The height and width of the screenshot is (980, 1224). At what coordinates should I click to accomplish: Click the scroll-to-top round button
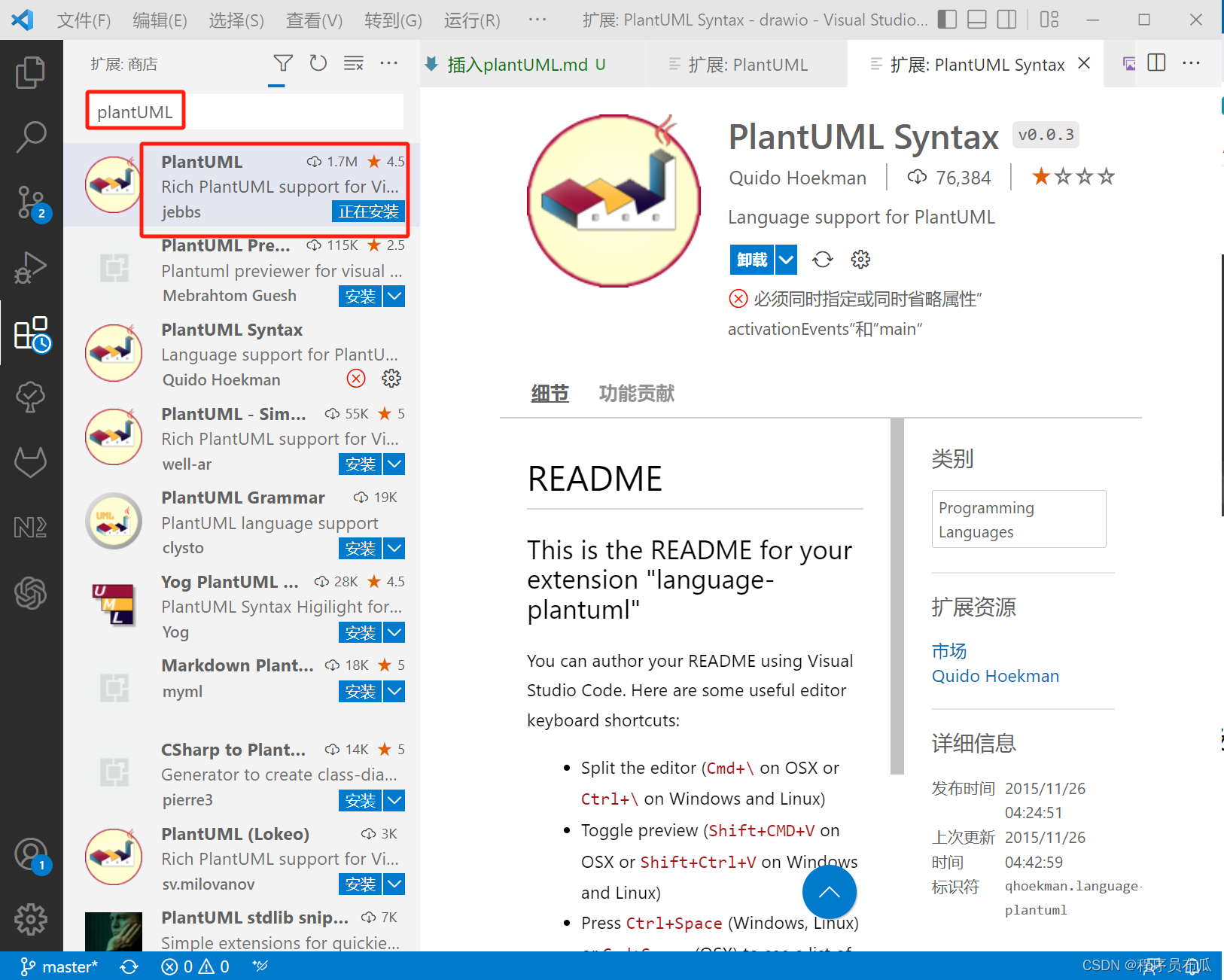pos(829,892)
